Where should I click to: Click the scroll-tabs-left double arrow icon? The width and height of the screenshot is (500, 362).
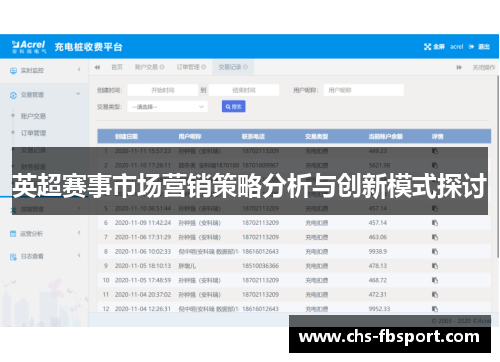tap(97, 67)
